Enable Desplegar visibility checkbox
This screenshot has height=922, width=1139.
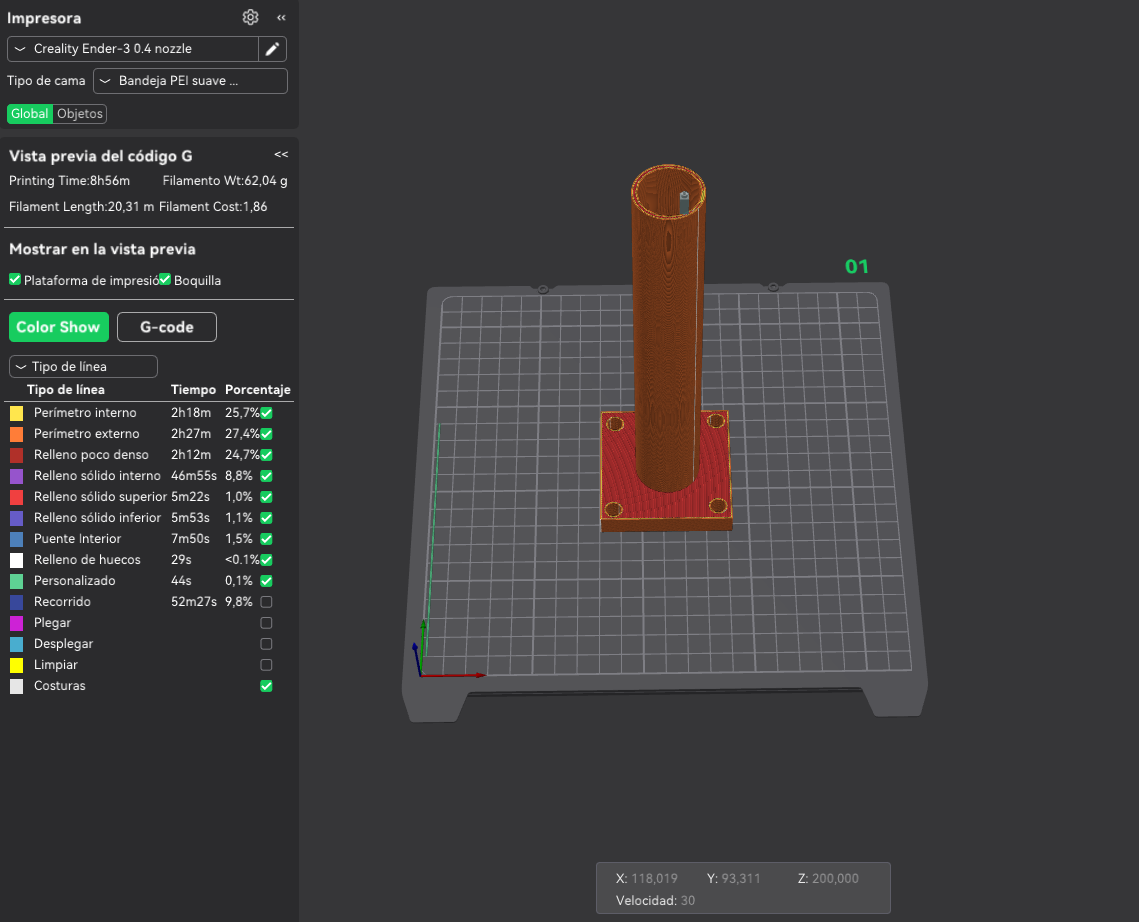click(267, 644)
